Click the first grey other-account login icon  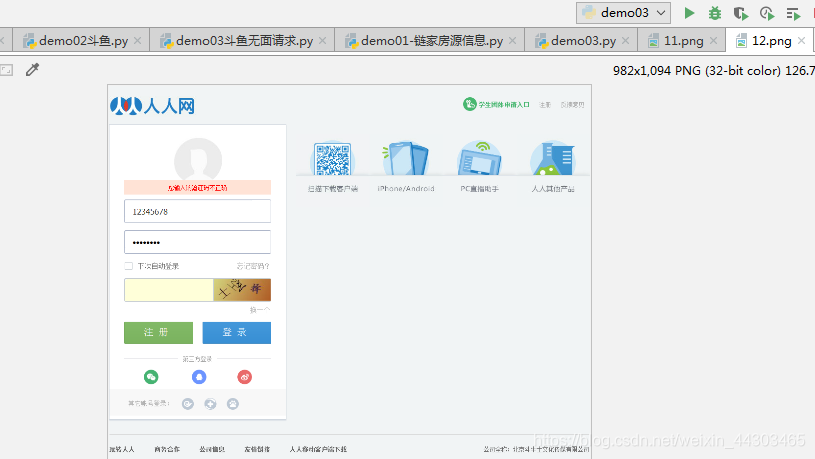point(188,404)
